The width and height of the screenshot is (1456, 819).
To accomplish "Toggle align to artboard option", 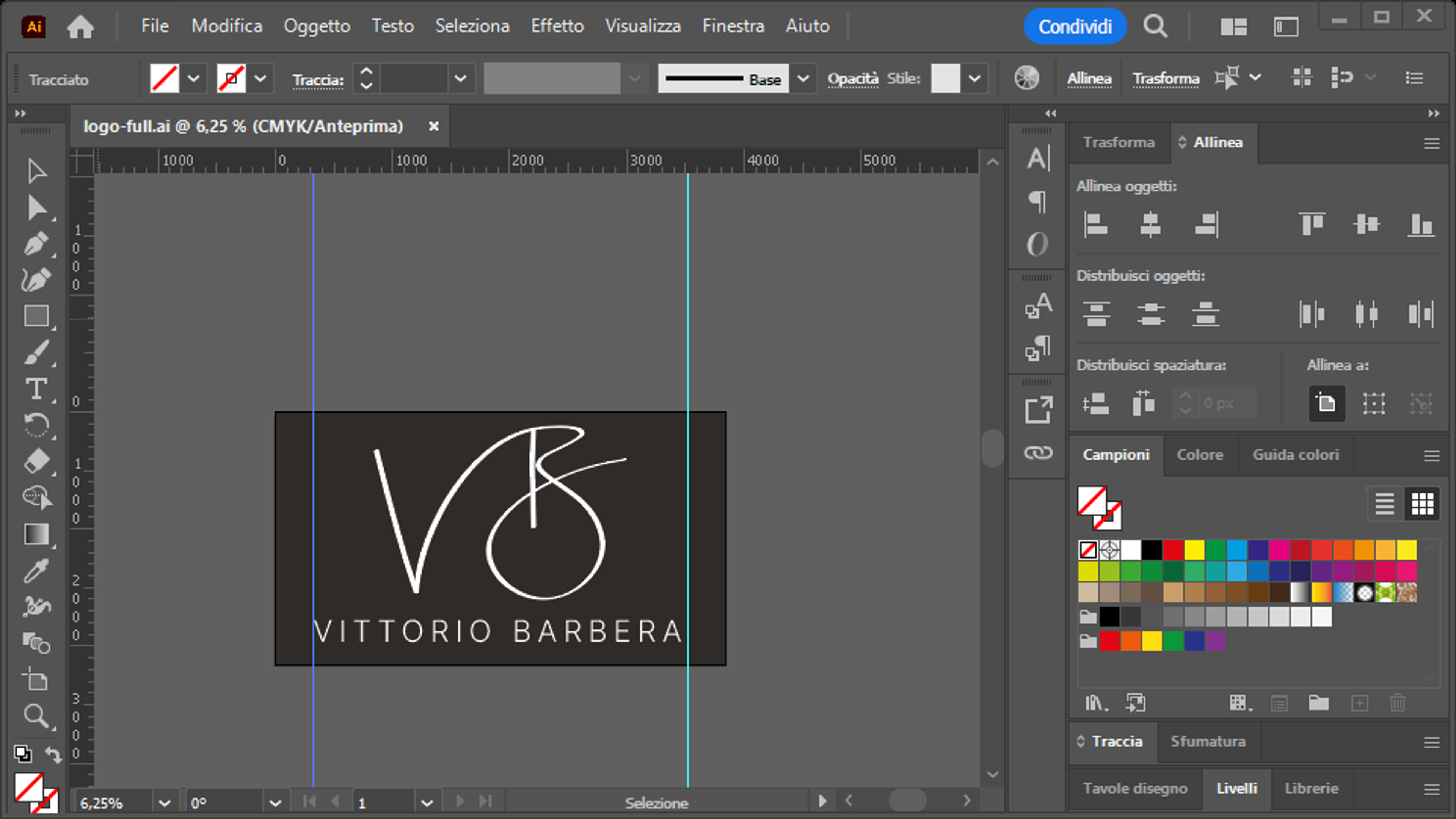I will click(x=1326, y=403).
